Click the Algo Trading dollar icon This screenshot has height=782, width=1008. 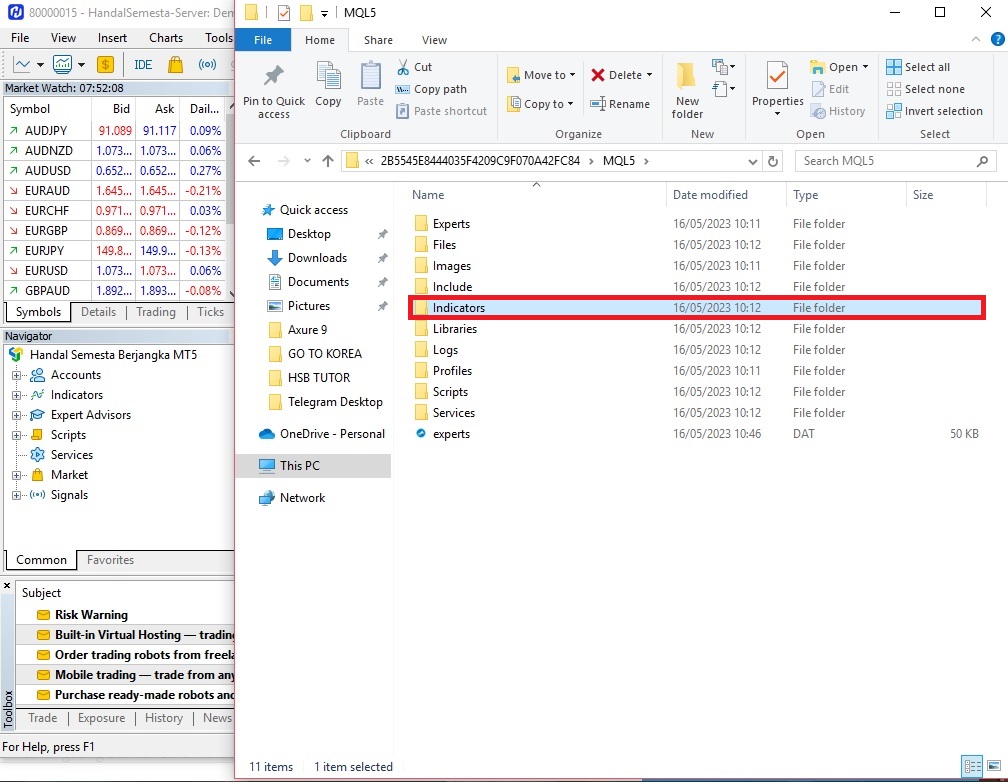tap(105, 64)
